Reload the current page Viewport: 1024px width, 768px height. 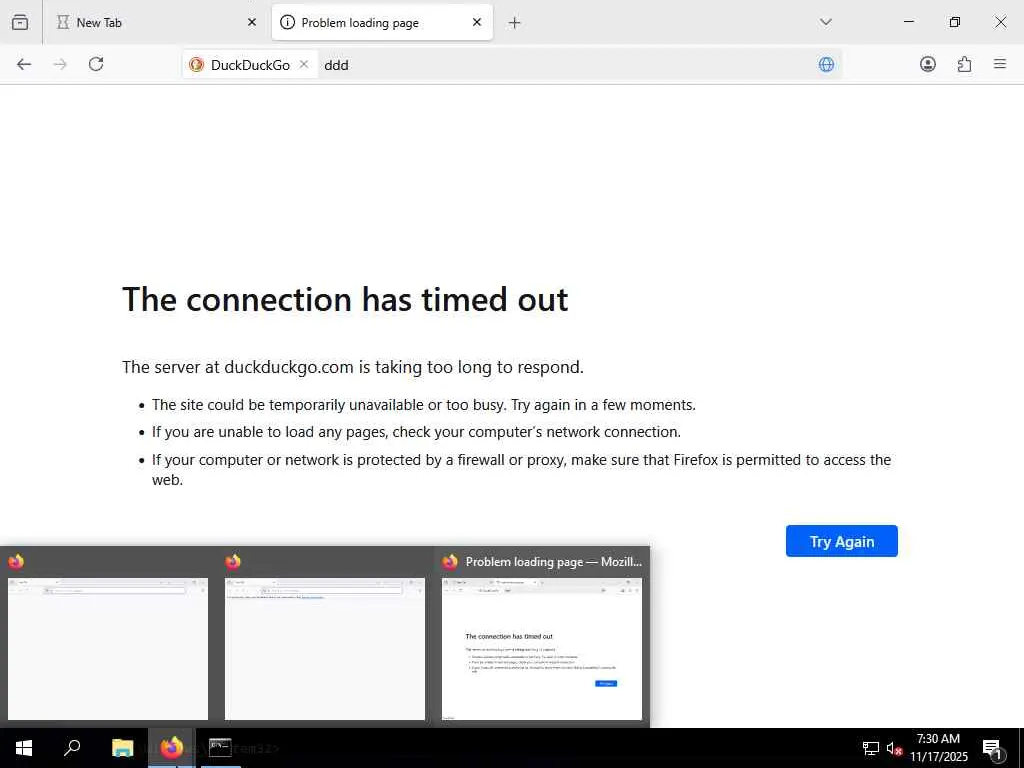(x=96, y=64)
